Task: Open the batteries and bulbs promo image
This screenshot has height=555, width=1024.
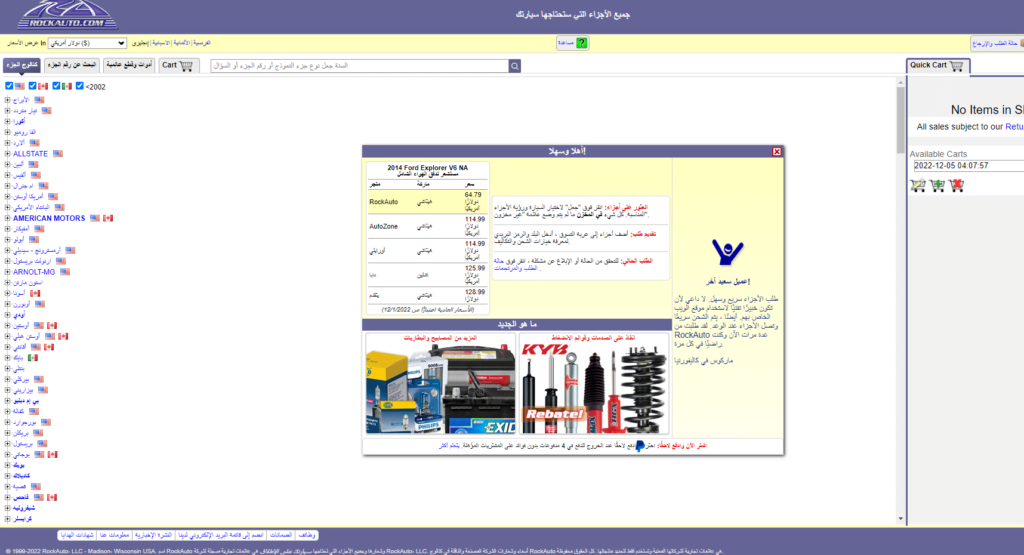Action: pos(440,384)
